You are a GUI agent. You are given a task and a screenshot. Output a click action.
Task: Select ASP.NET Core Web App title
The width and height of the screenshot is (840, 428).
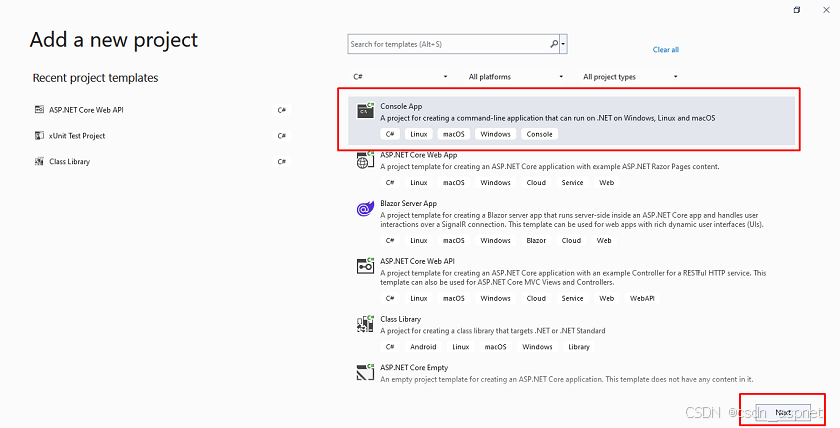click(419, 155)
